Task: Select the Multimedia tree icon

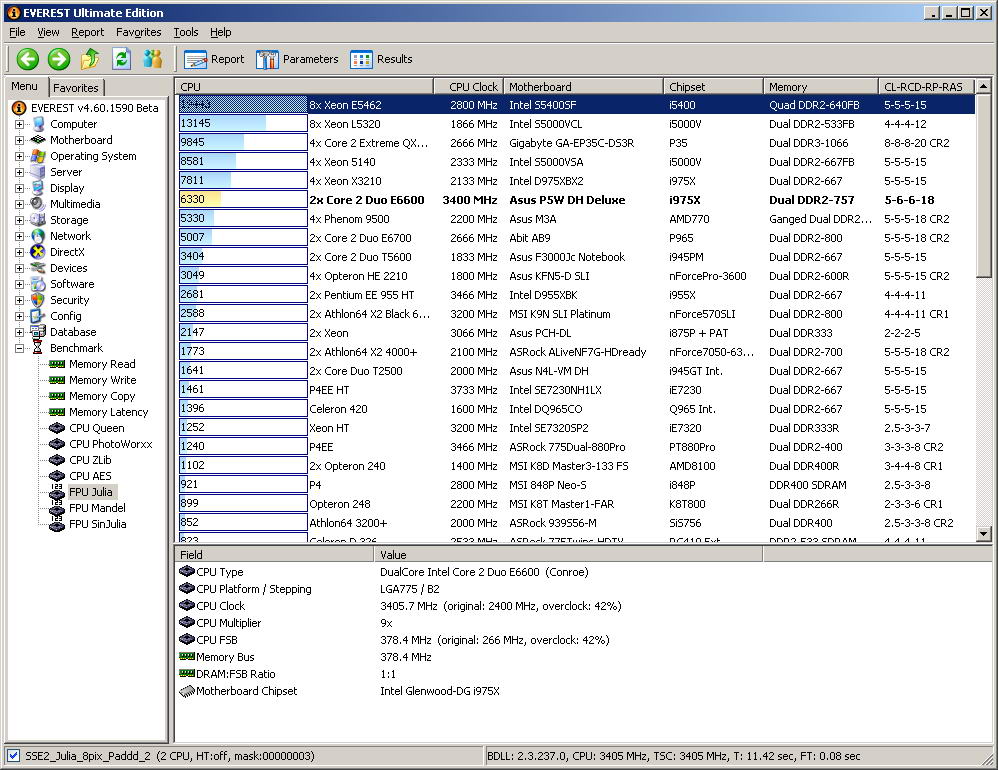Action: pyautogui.click(x=38, y=204)
